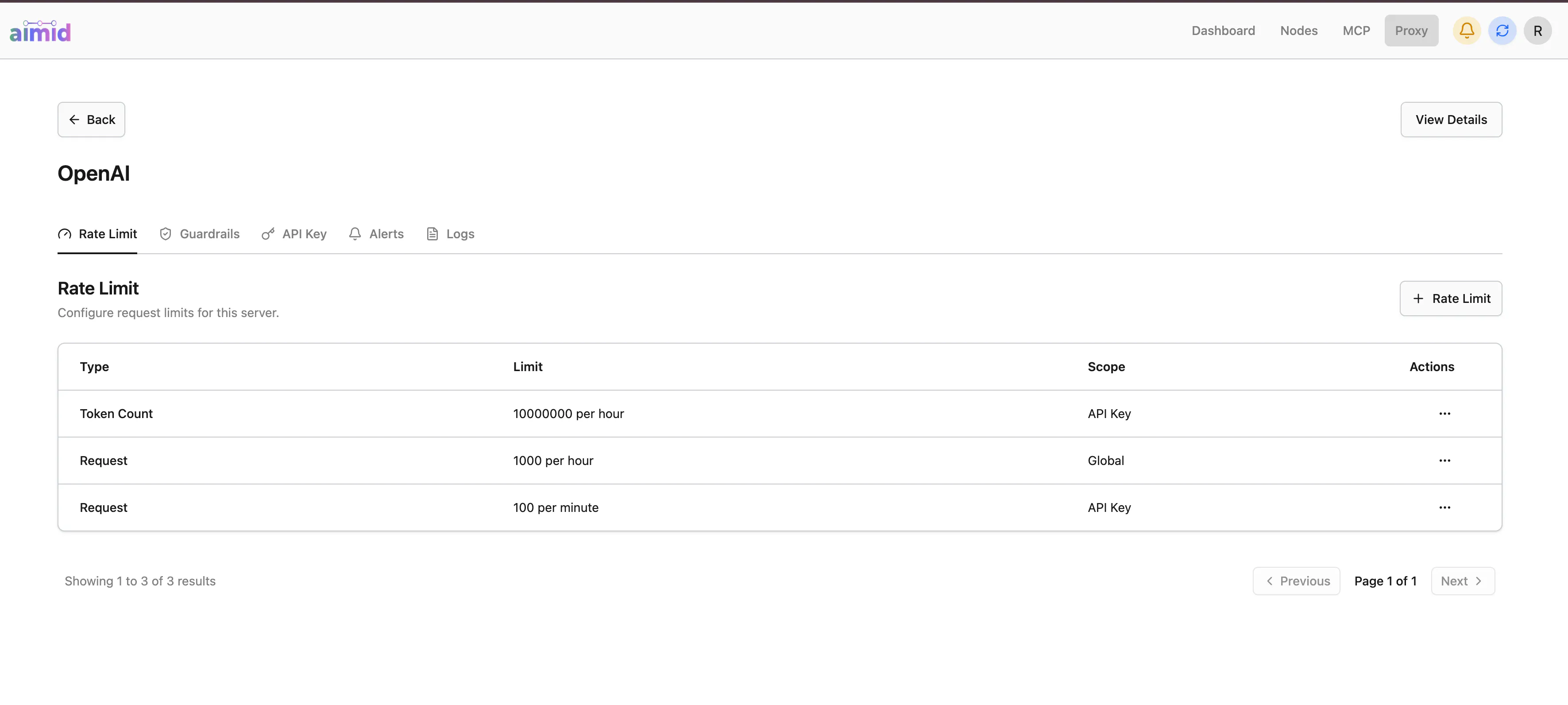Image resolution: width=1568 pixels, height=705 pixels.
Task: Click the Type column header
Action: point(94,367)
